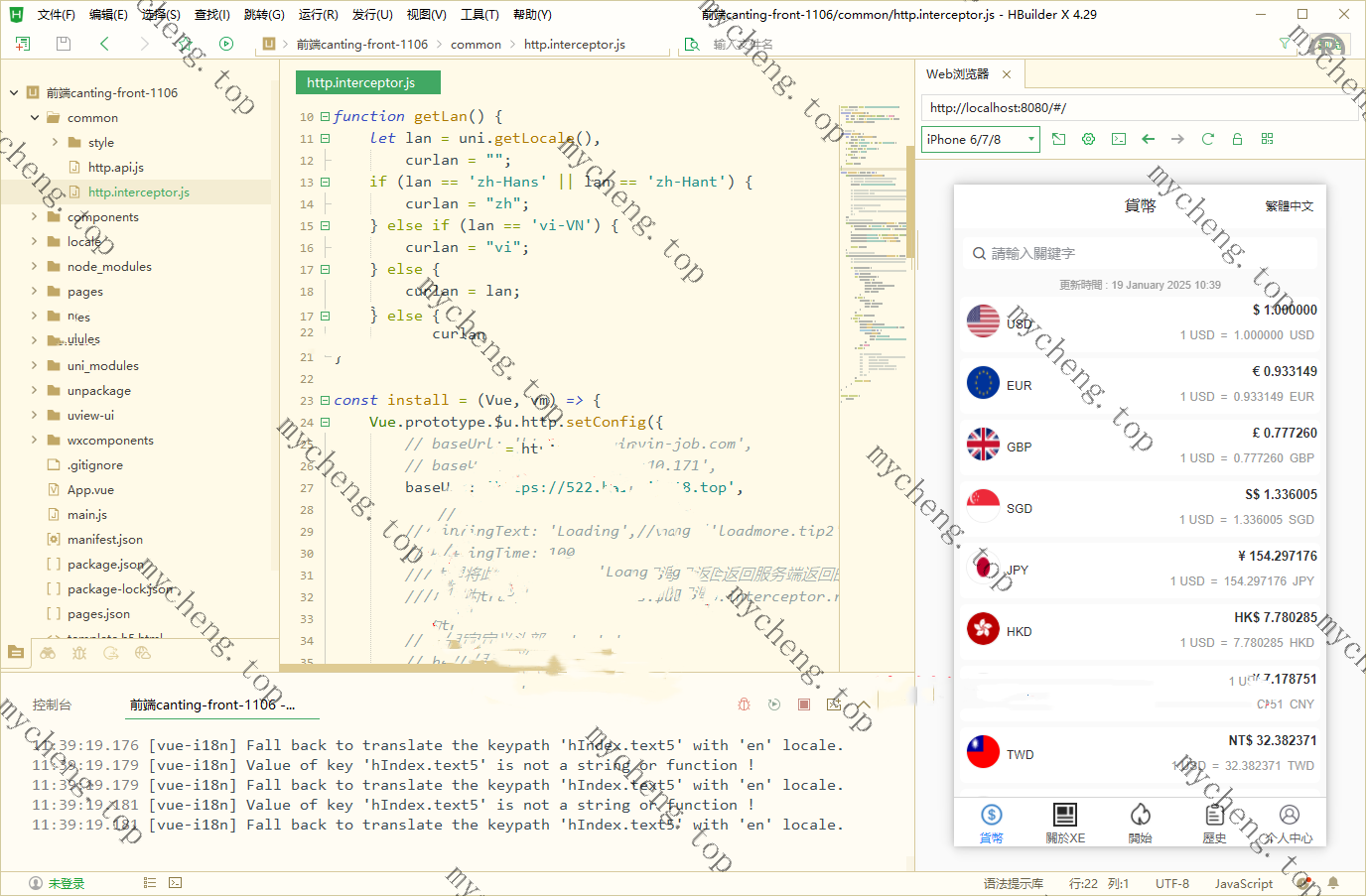Collapse code fold at line 10
Image resolution: width=1366 pixels, height=896 pixels.
pyautogui.click(x=325, y=117)
